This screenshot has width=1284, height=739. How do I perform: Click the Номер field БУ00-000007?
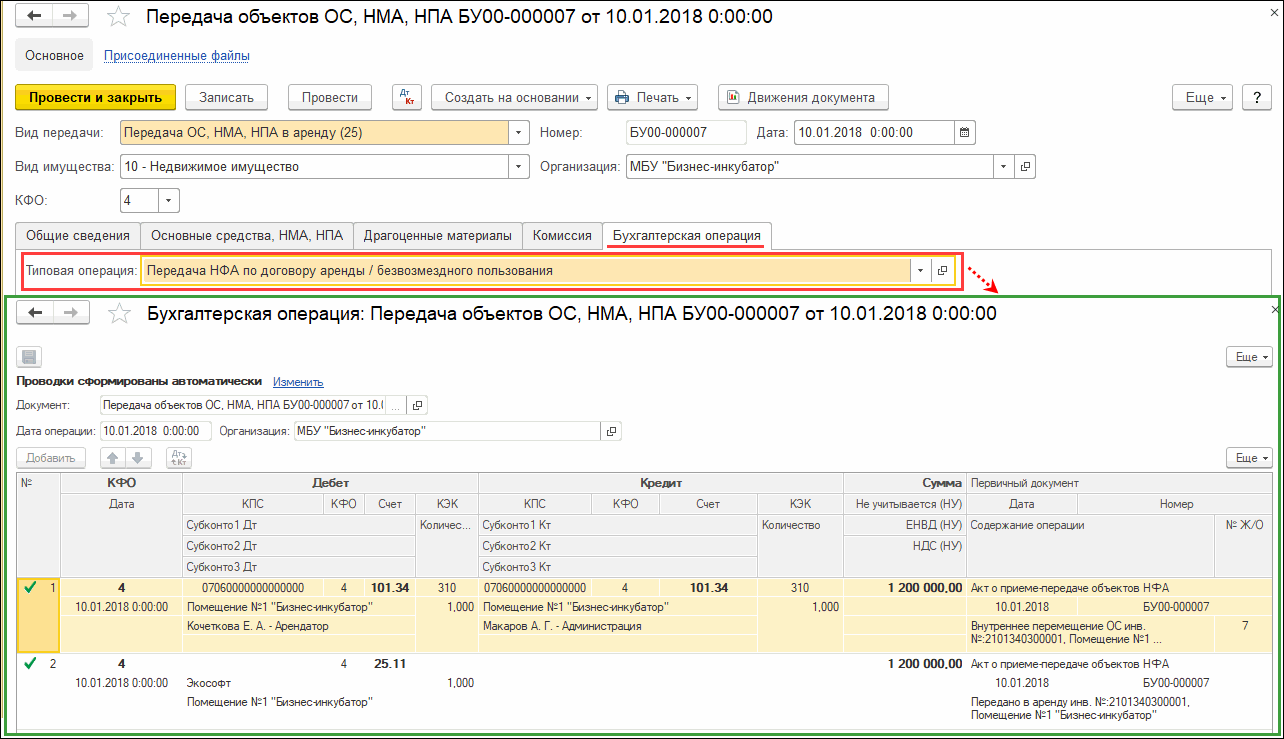click(x=686, y=132)
